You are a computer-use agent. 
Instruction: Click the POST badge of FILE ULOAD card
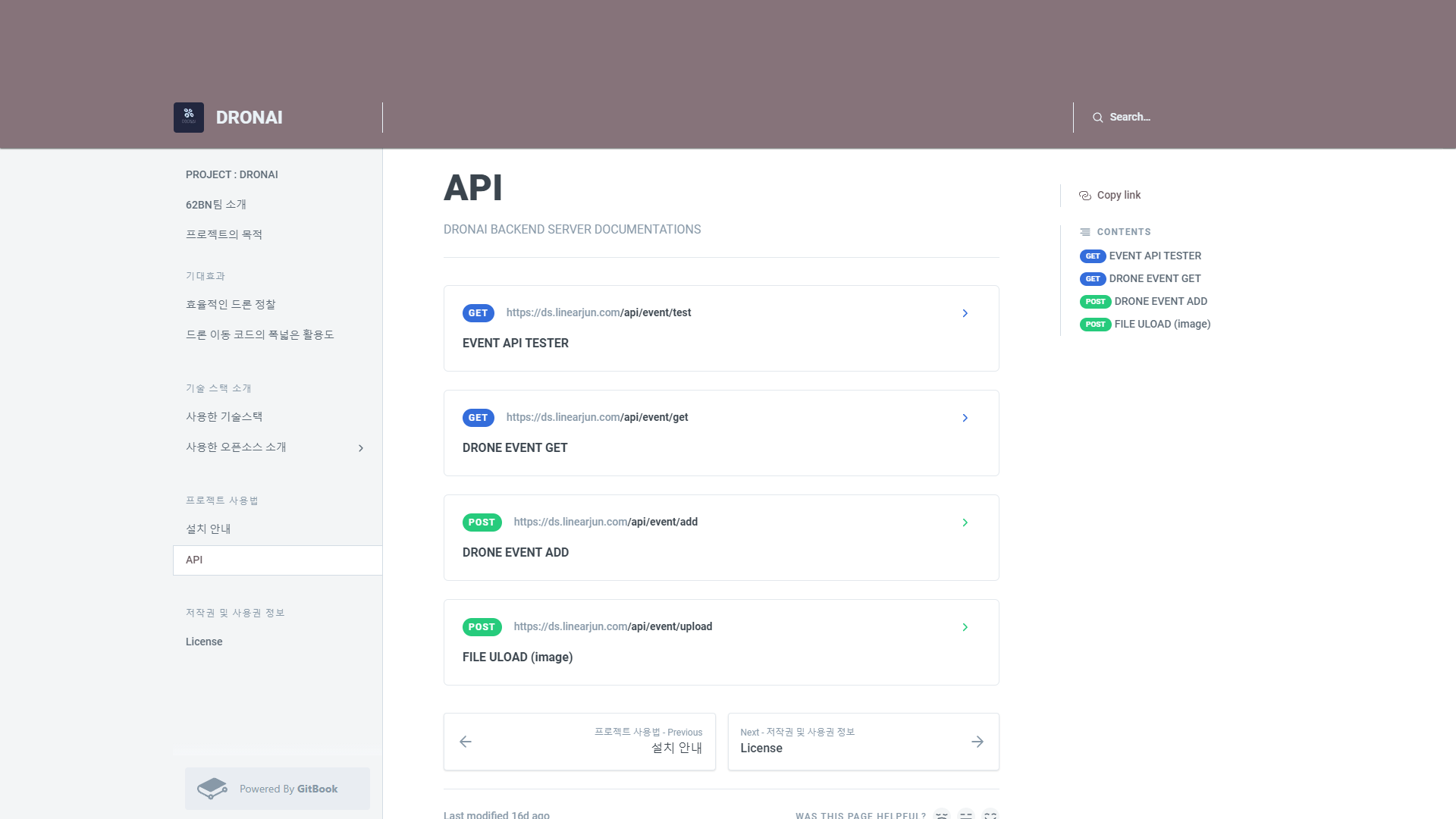click(x=482, y=627)
